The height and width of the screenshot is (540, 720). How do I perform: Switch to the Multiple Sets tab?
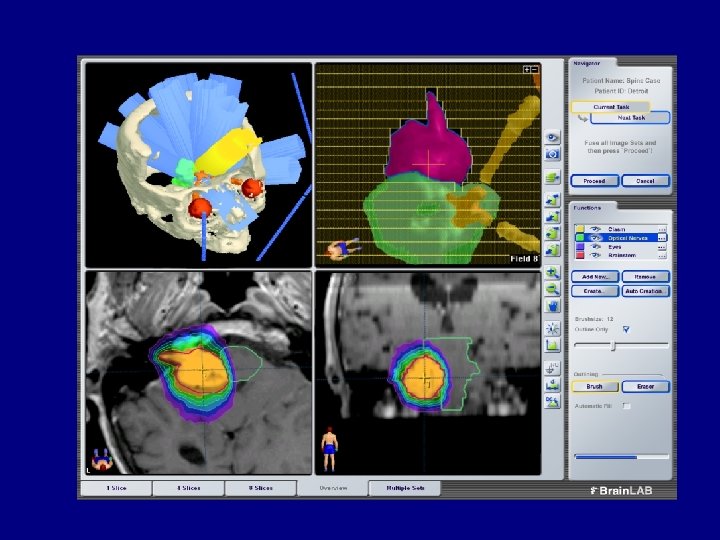pyautogui.click(x=405, y=488)
